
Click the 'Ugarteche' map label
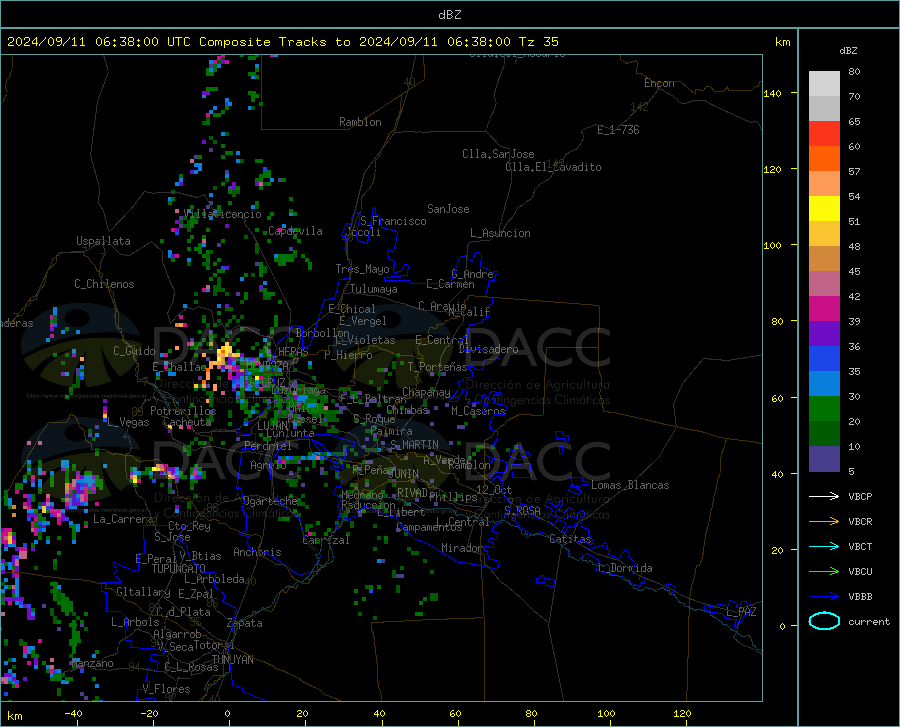tap(270, 501)
